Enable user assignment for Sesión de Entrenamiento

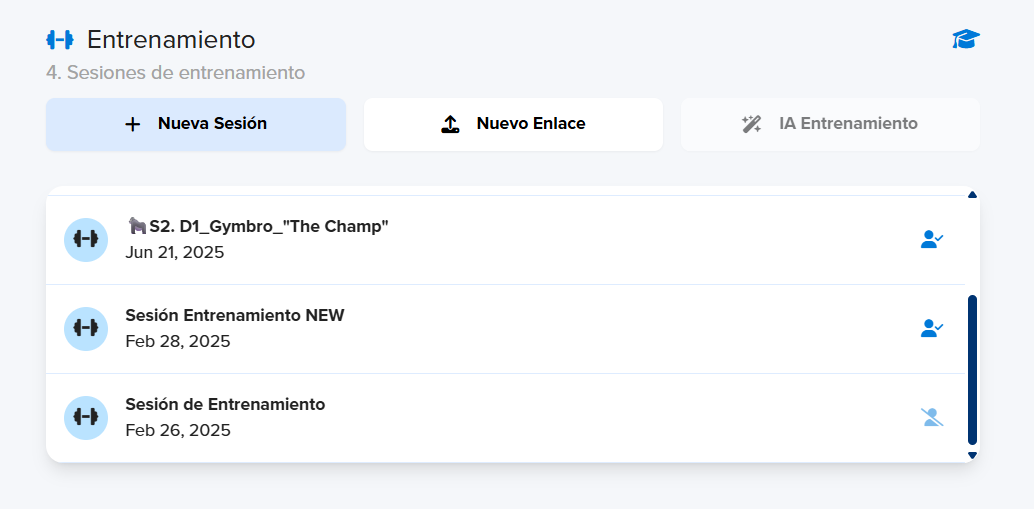pos(932,417)
